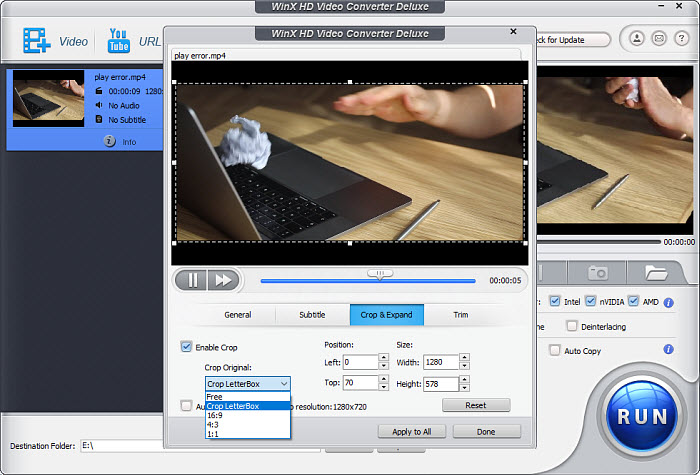The width and height of the screenshot is (700, 475).
Task: Click No Audio speaker icon
Action: tap(99, 105)
